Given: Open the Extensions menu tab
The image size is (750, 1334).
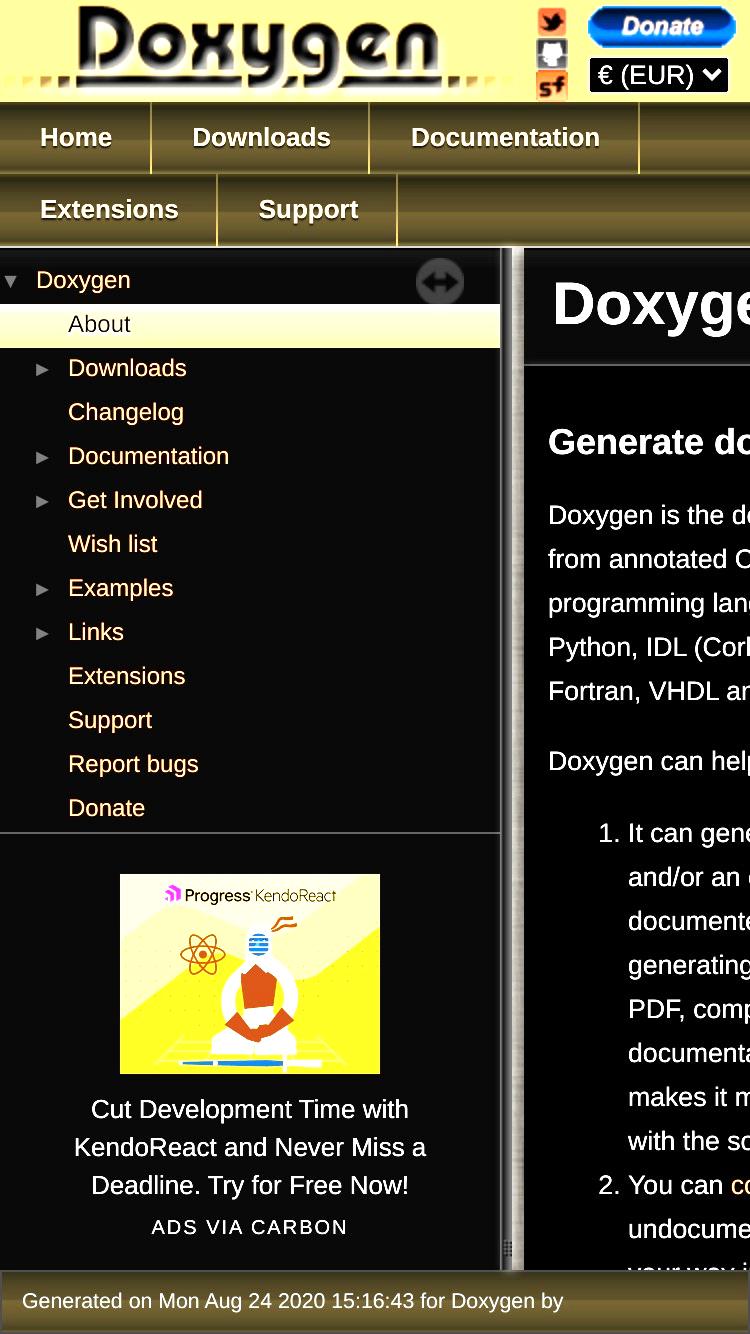Looking at the screenshot, I should pyautogui.click(x=109, y=210).
